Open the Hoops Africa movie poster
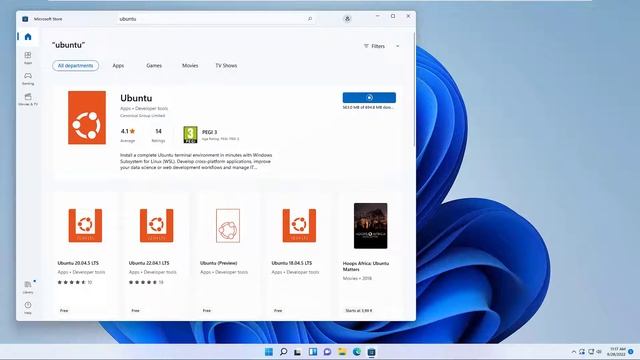The image size is (640, 360). [371, 226]
